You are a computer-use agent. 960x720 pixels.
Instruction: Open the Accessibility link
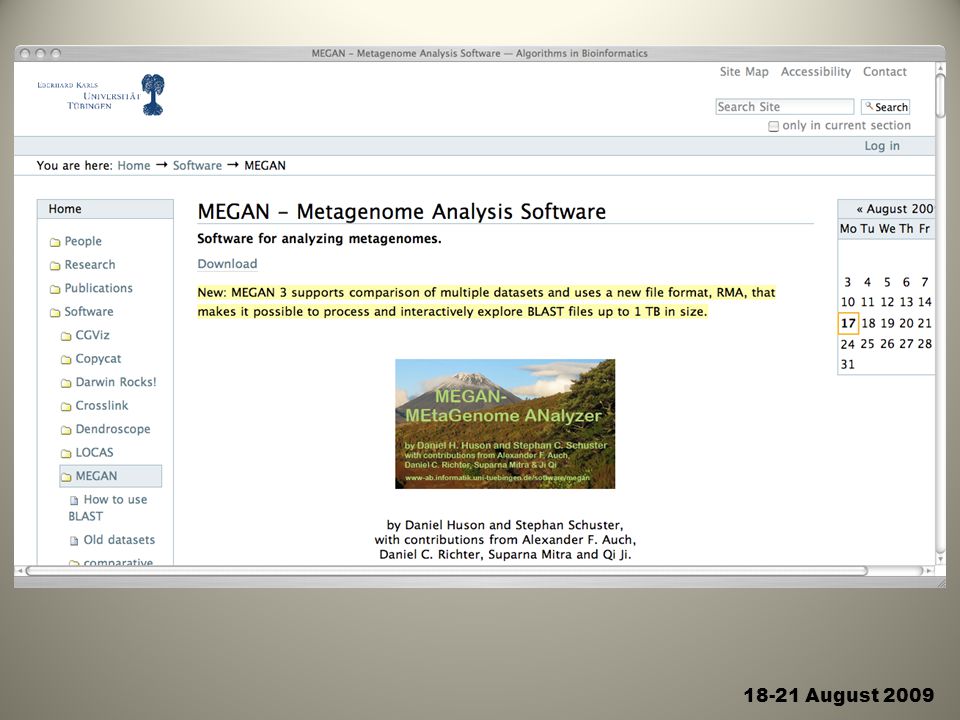click(x=816, y=72)
